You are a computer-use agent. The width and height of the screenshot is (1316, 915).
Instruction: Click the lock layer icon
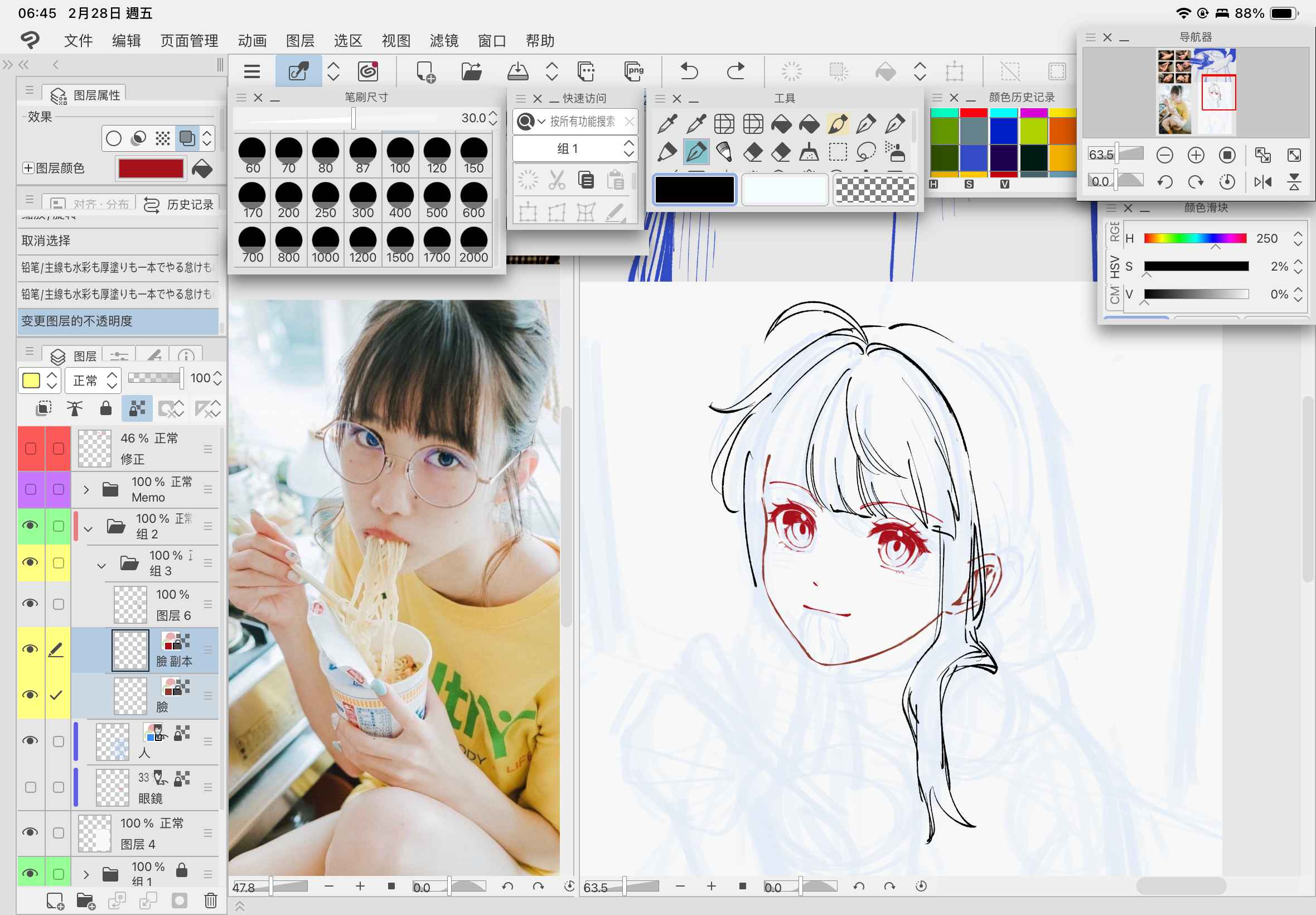pos(105,408)
